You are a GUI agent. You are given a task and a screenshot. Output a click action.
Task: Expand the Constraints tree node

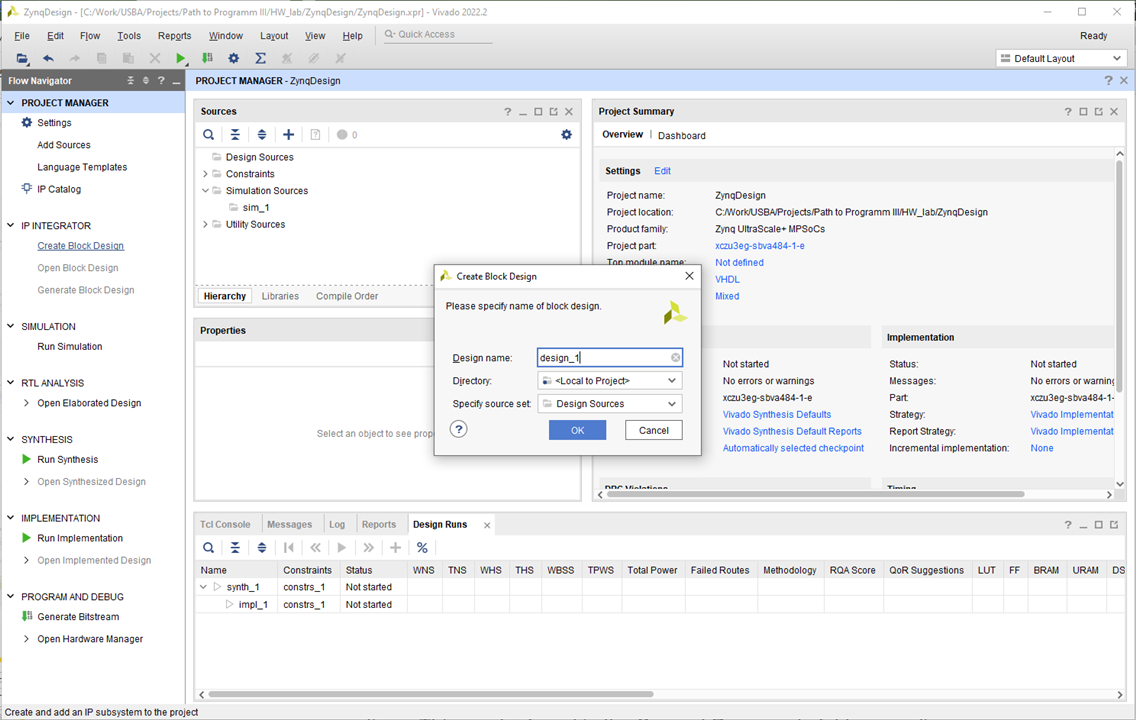pyautogui.click(x=205, y=174)
